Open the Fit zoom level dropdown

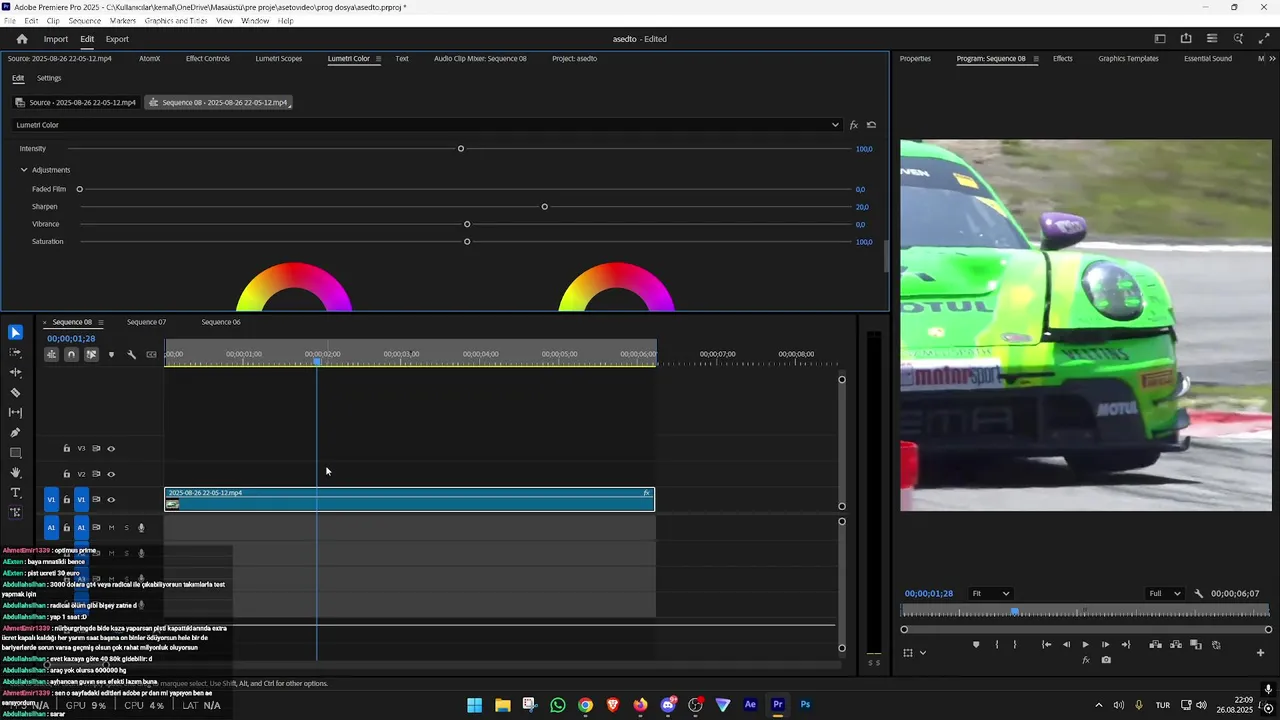point(991,593)
